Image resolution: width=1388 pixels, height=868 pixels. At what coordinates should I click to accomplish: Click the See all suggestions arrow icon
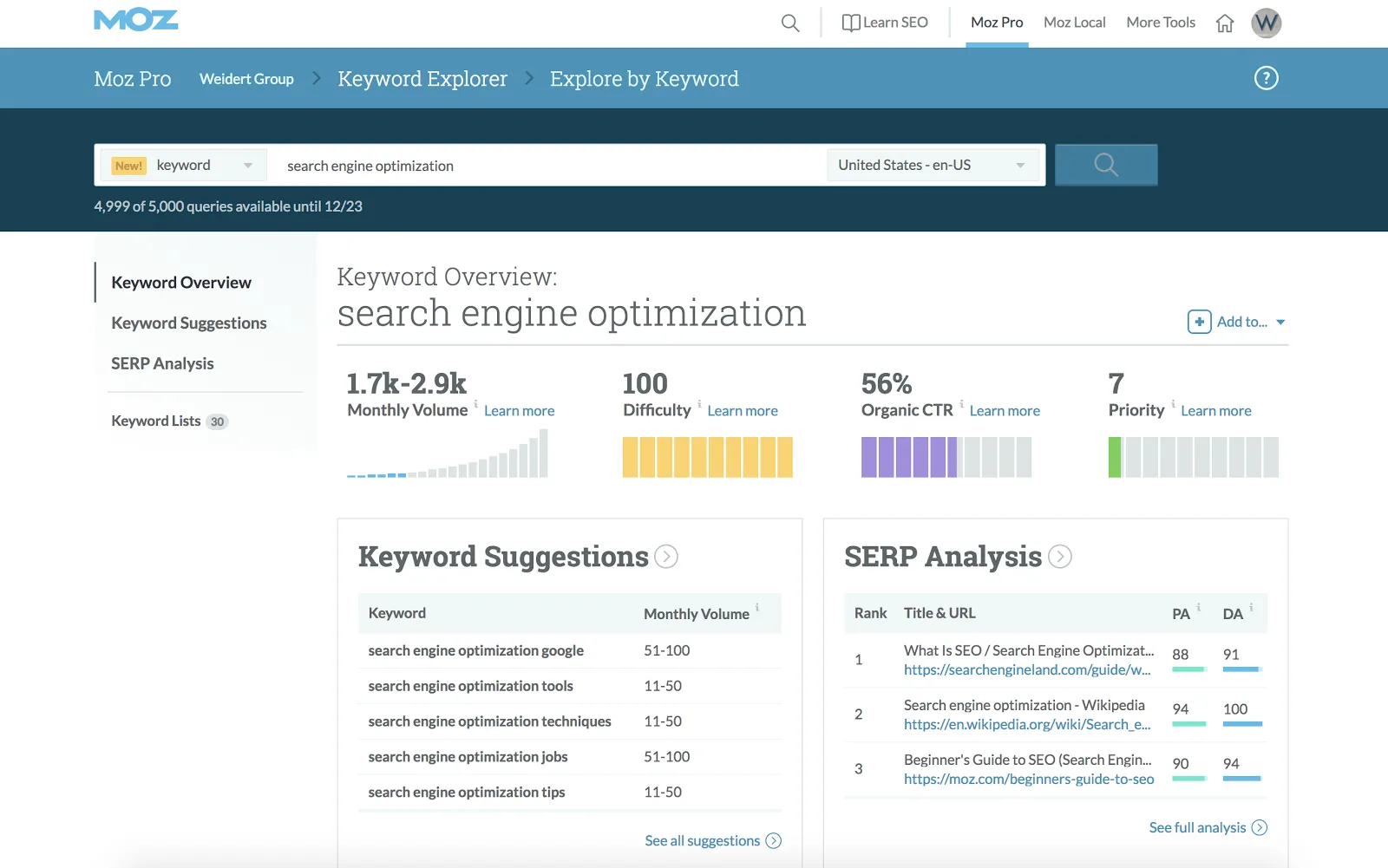774,841
